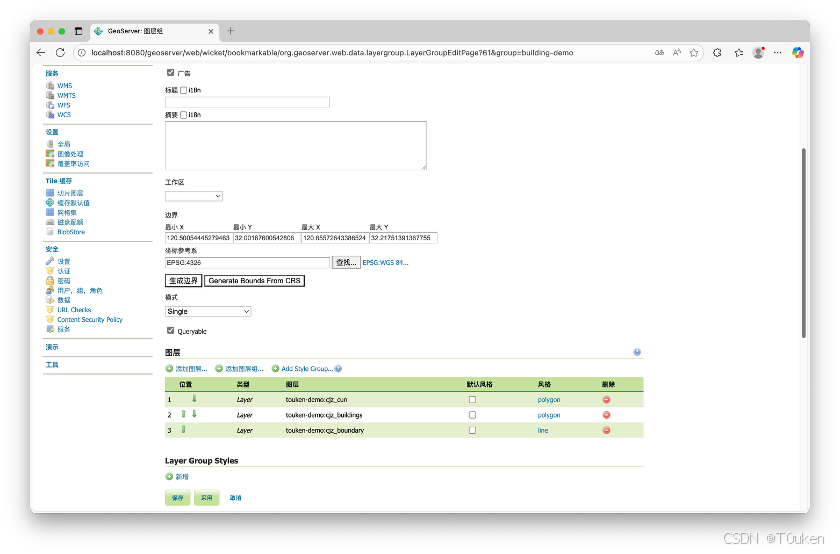Click the URL Checks shield icon
Screen dimensions: 840x554
tap(50, 310)
